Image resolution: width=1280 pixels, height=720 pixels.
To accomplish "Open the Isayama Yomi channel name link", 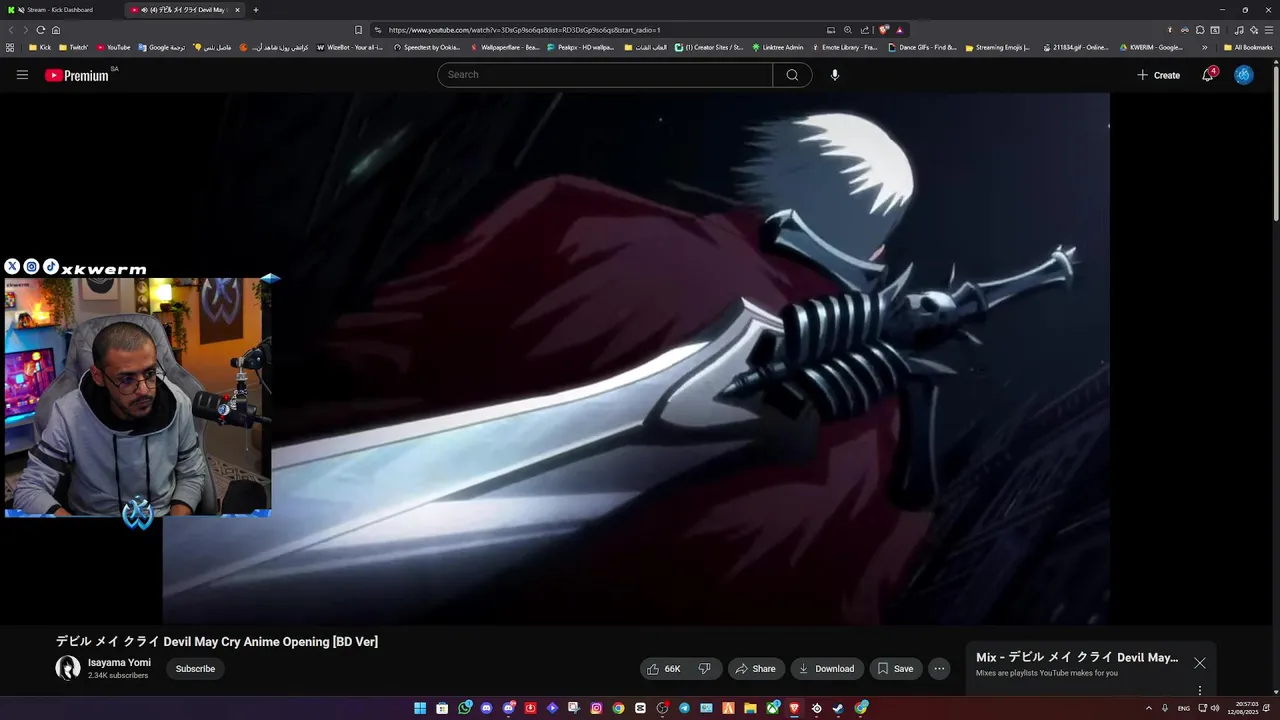I will pyautogui.click(x=119, y=662).
